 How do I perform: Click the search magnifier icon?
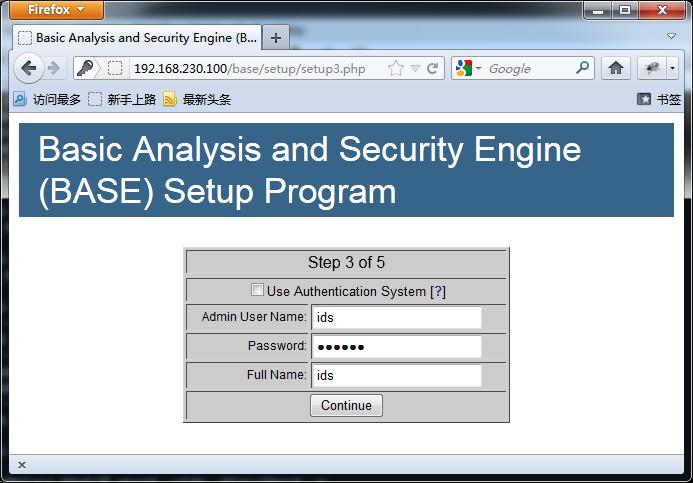[x=583, y=68]
